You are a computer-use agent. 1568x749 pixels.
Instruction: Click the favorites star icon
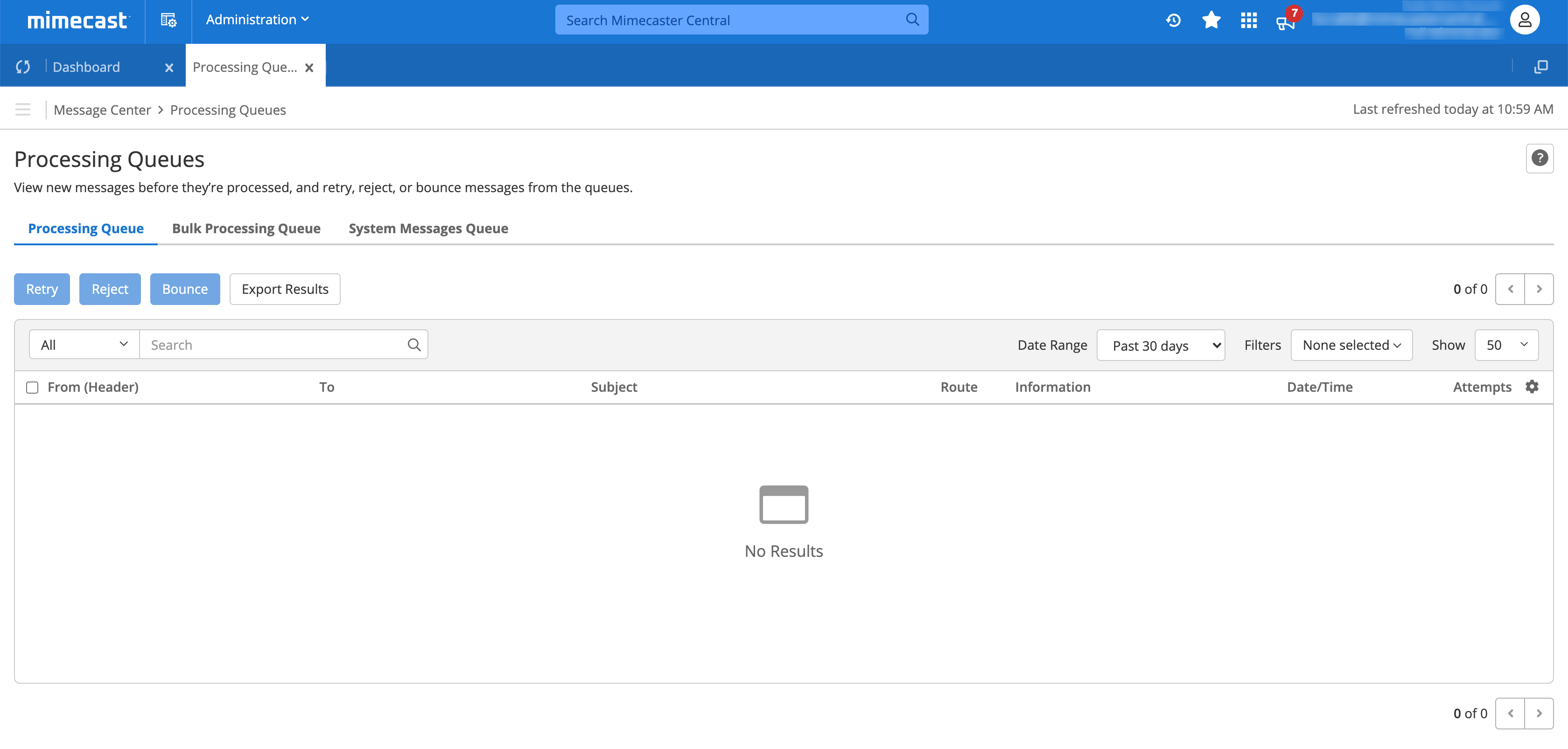click(1211, 20)
